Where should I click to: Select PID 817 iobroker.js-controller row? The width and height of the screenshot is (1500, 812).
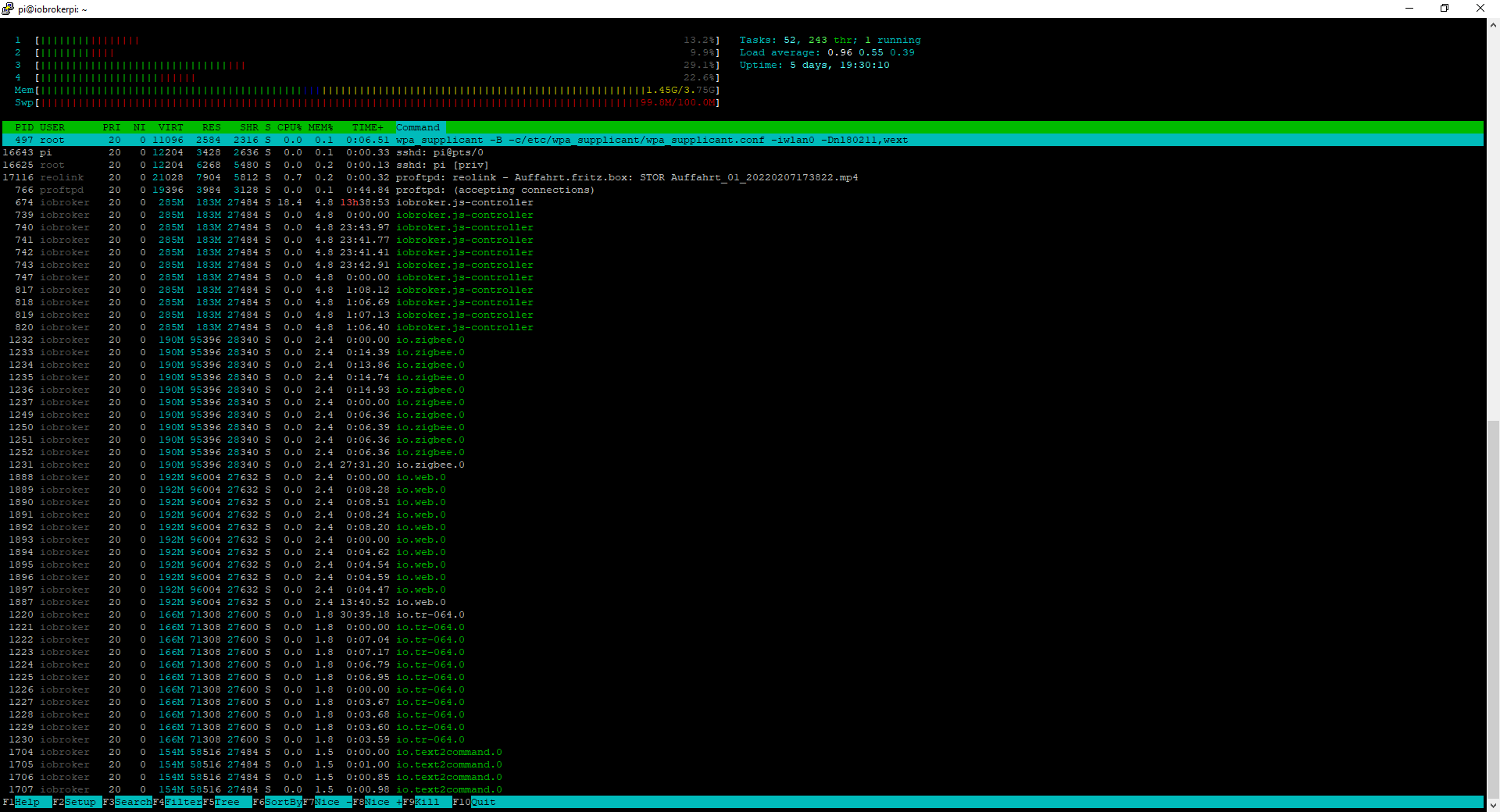[742, 290]
